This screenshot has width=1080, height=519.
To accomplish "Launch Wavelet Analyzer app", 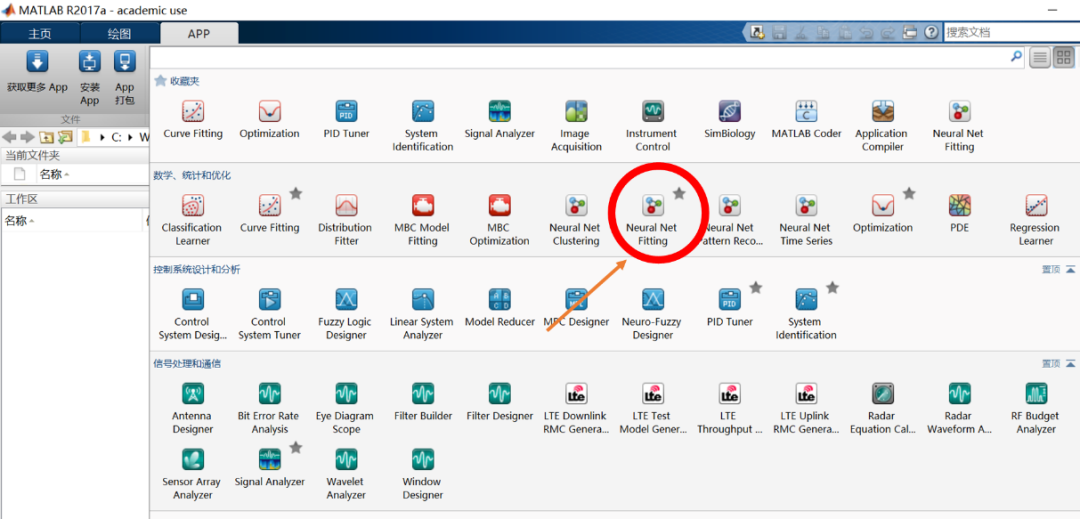I will point(346,474).
